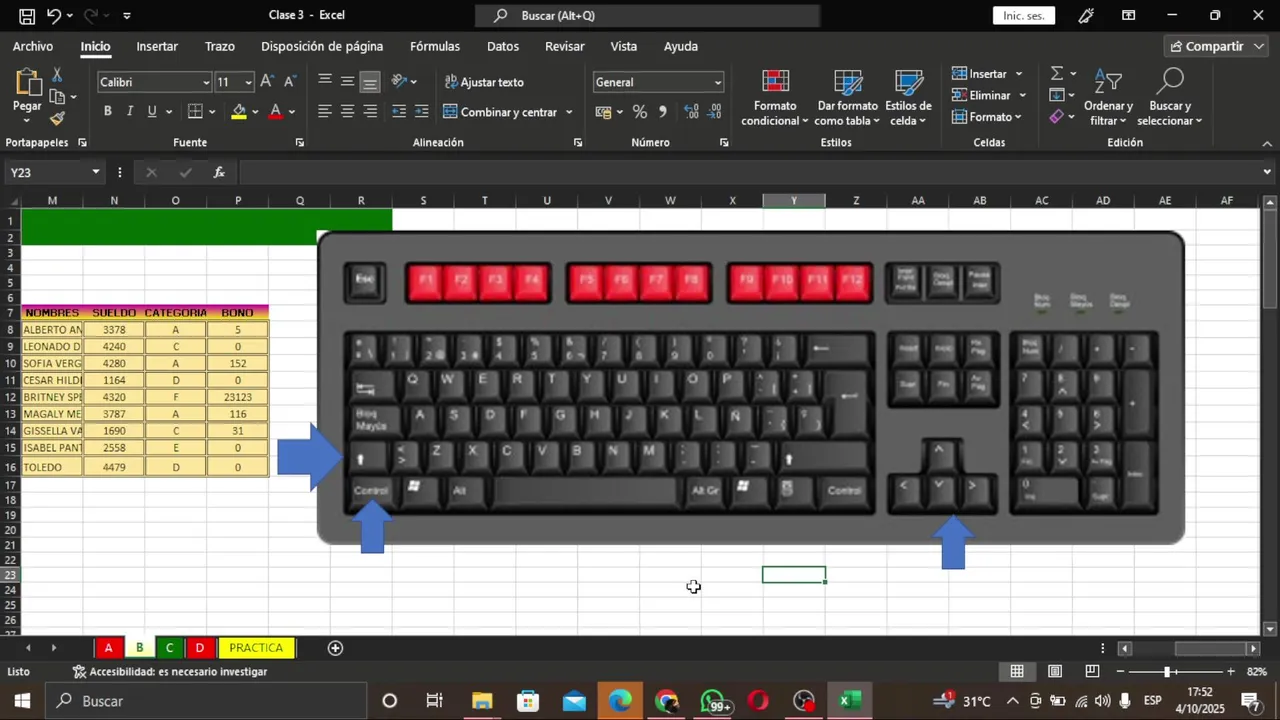Adjust the zoom slider in status bar
Image resolution: width=1280 pixels, height=720 pixels.
point(1167,672)
